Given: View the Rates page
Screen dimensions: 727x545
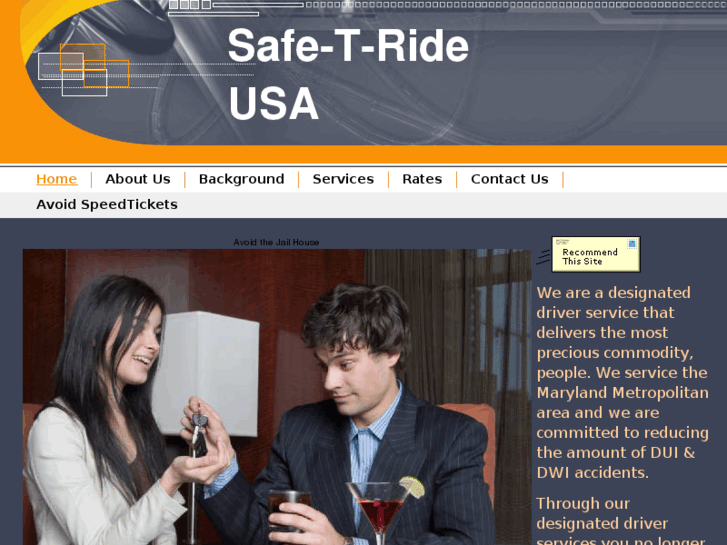Looking at the screenshot, I should 422,179.
